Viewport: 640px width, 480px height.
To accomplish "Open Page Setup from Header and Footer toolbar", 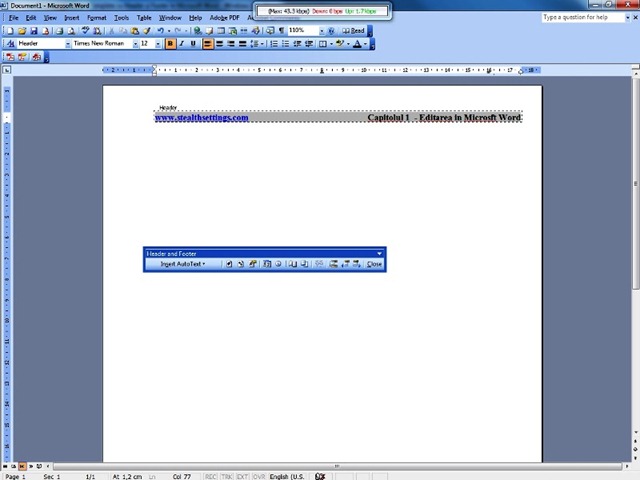I will 293,264.
